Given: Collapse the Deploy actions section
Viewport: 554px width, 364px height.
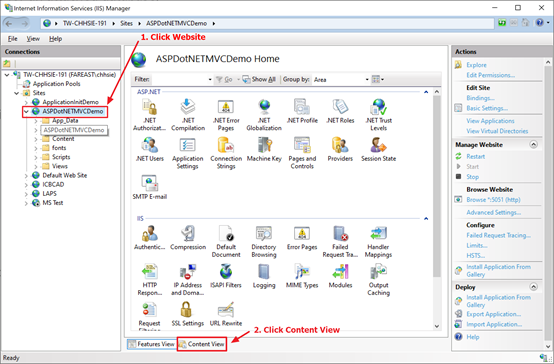Looking at the screenshot, I should [x=534, y=287].
